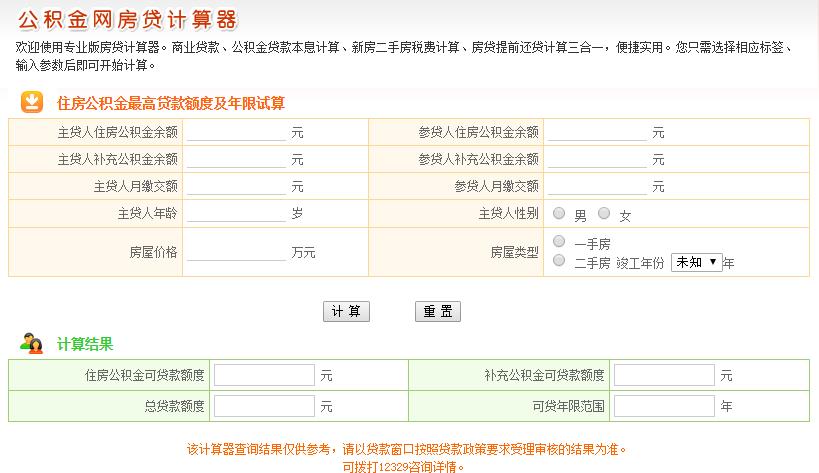This screenshot has width=819, height=473.
Task: Focus 参贷人月缴交额 input field
Action: (x=598, y=186)
